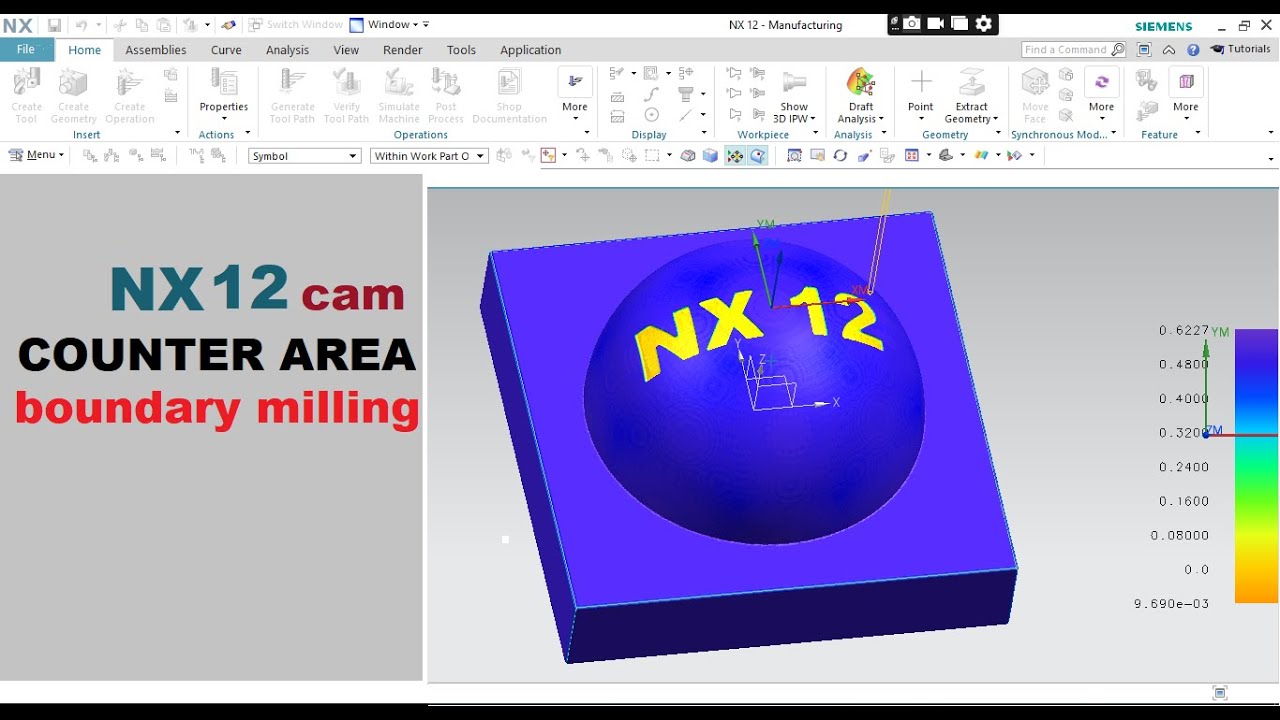Image resolution: width=1280 pixels, height=720 pixels.
Task: Open the Within Work Part Only dropdown
Action: pyautogui.click(x=429, y=156)
